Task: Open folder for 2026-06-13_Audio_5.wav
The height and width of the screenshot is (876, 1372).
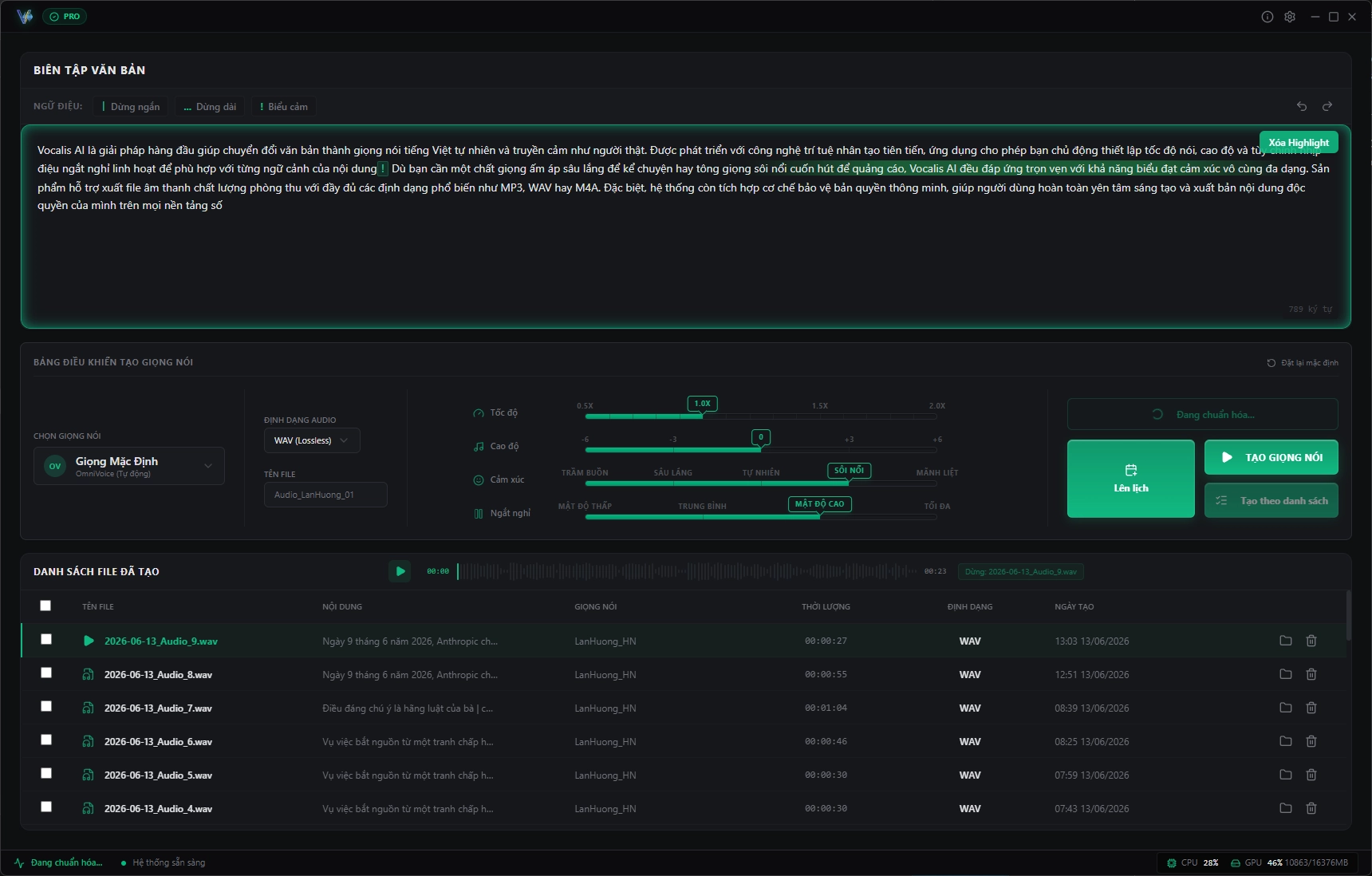Action: pyautogui.click(x=1286, y=775)
